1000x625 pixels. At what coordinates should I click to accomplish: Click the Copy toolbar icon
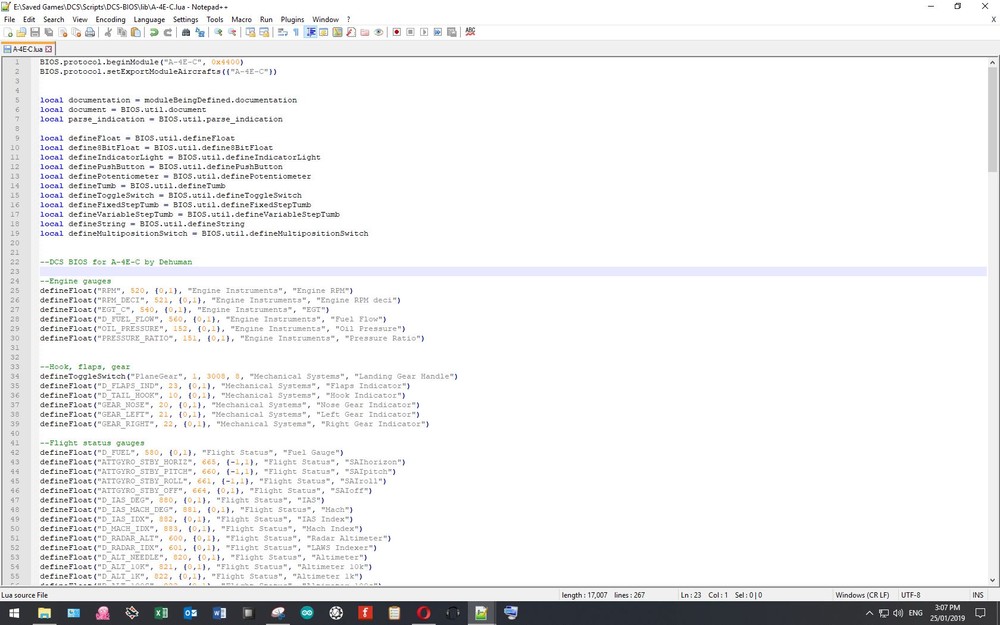coord(122,32)
